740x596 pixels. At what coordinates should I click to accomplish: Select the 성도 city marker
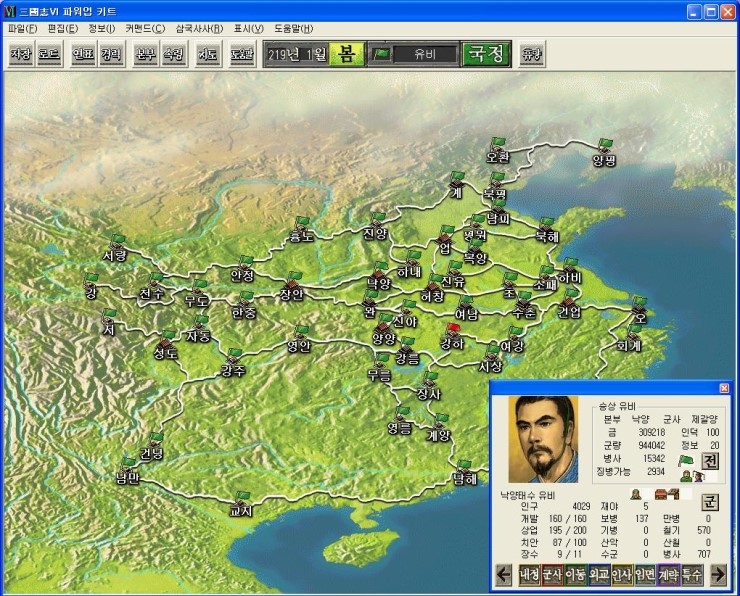tap(166, 345)
